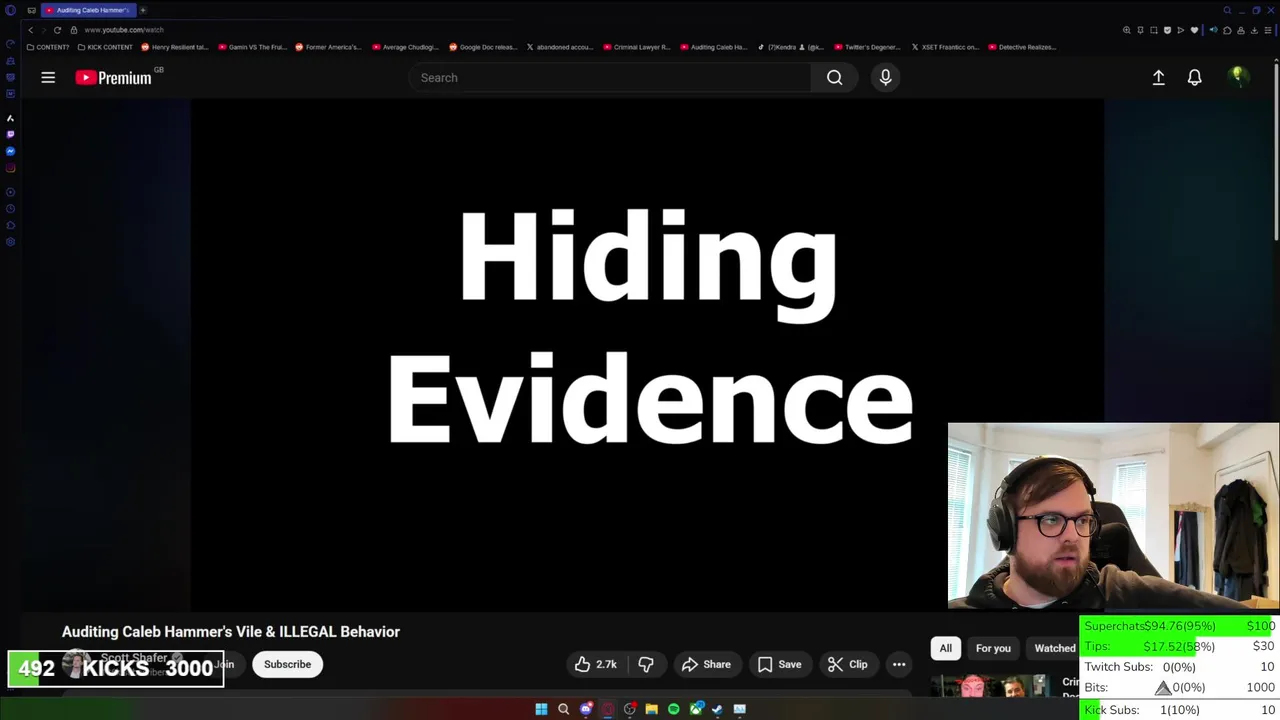
Task: Click the heart bookmark icon in toolbar
Action: pos(1194,30)
